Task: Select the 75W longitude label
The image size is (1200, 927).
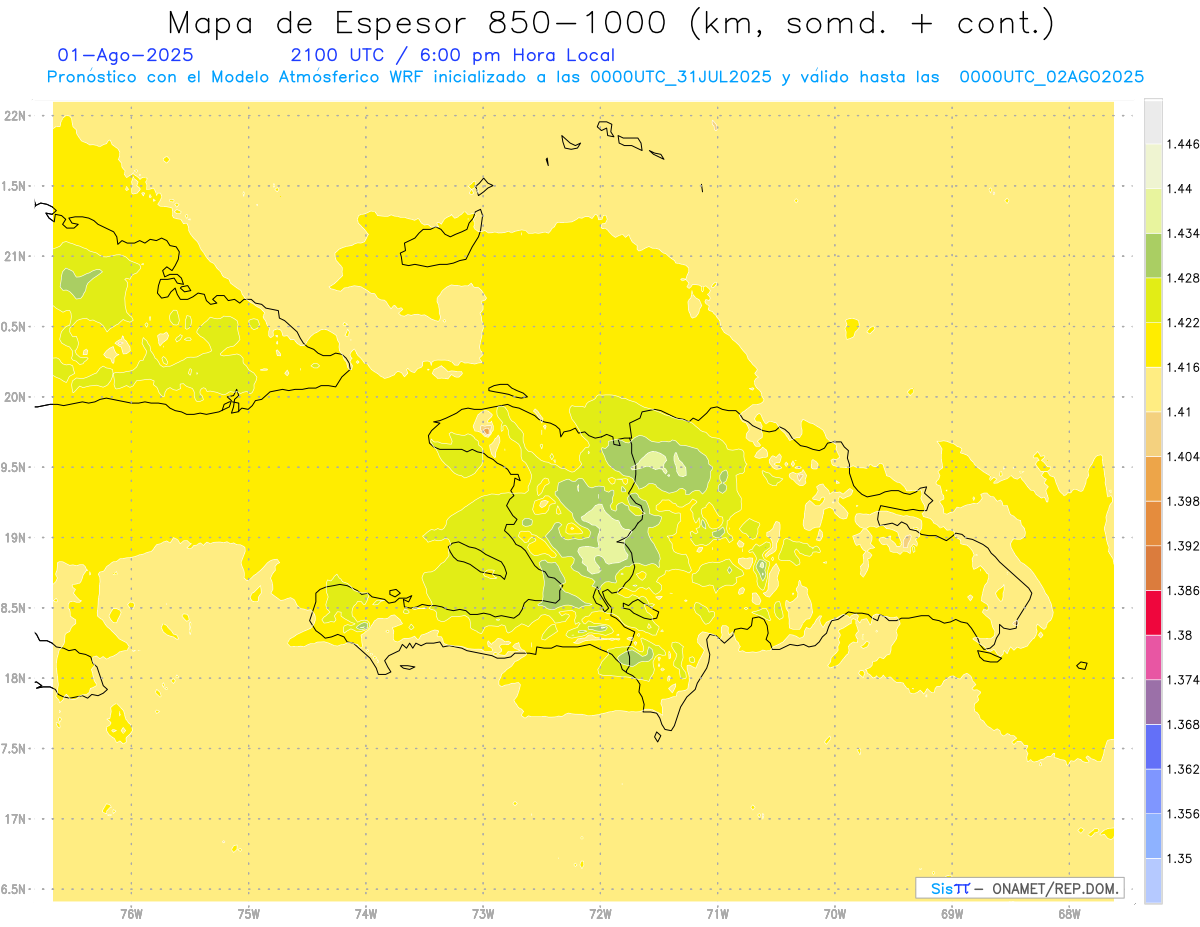Action: click(x=248, y=913)
